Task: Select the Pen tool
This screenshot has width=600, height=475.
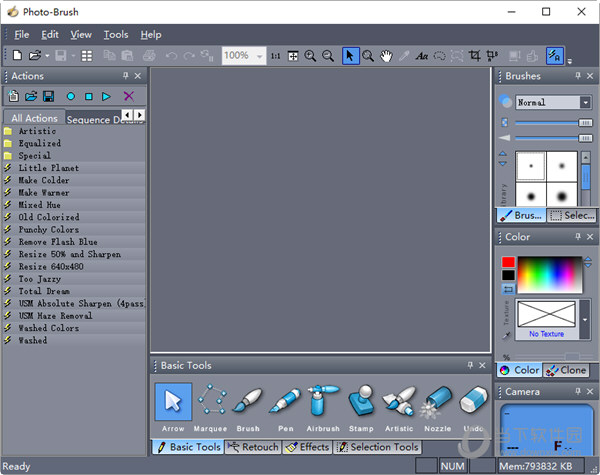Action: (285, 408)
